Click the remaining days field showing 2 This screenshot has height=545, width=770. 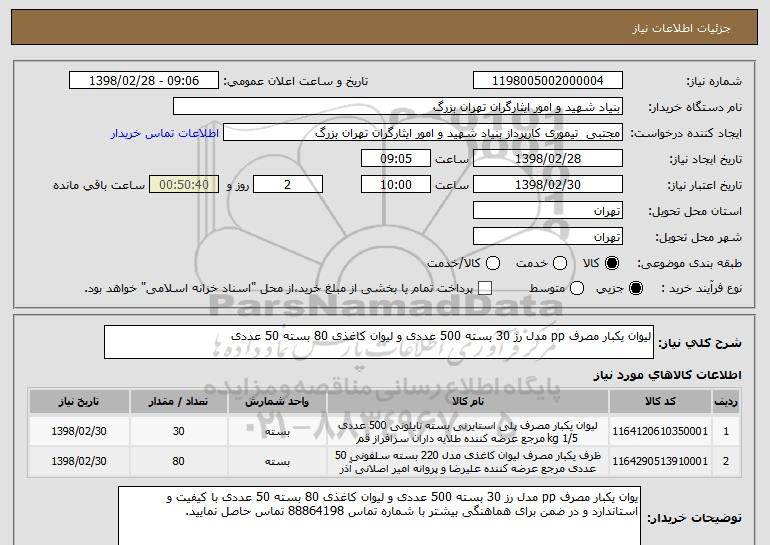(288, 185)
